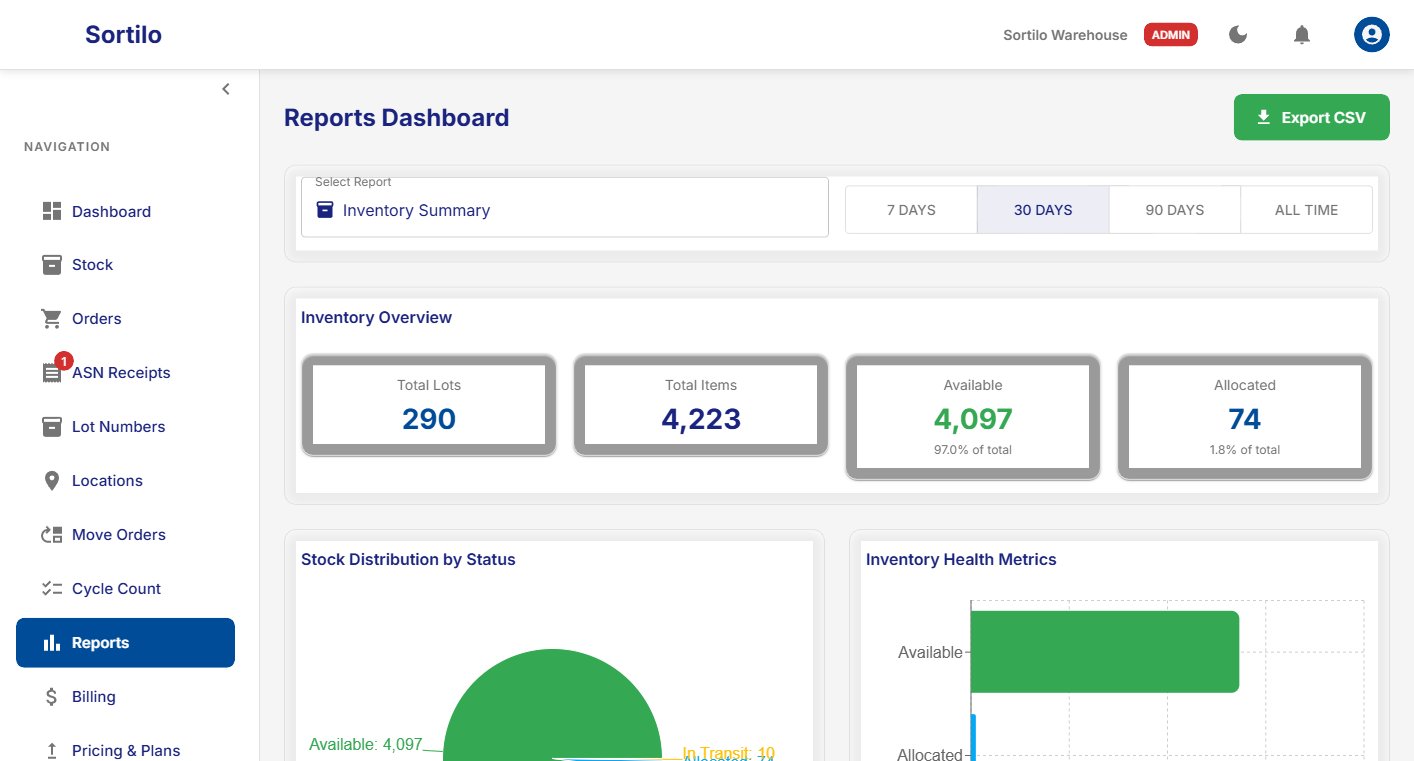Click the 'Available' axis label in Health Metrics

pyautogui.click(x=930, y=652)
